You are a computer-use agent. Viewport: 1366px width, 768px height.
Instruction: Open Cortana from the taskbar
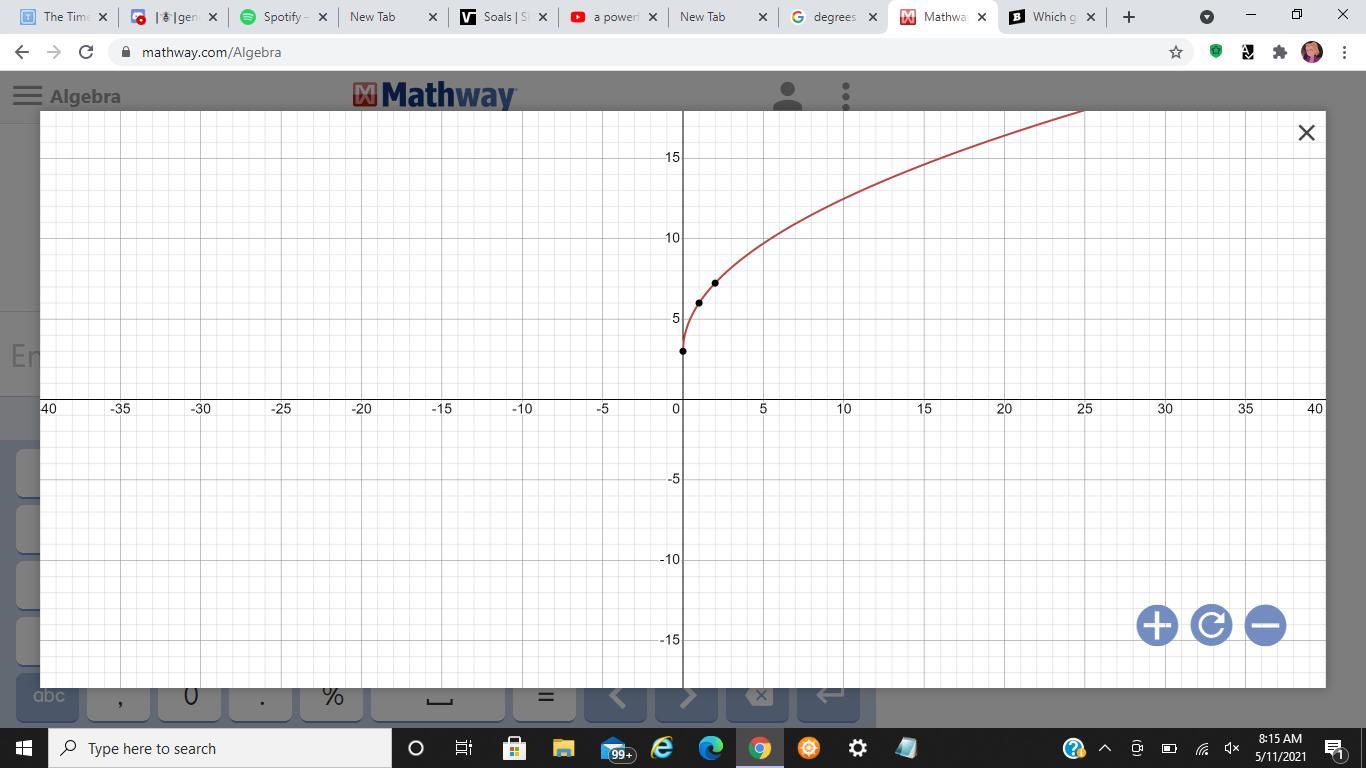click(416, 748)
